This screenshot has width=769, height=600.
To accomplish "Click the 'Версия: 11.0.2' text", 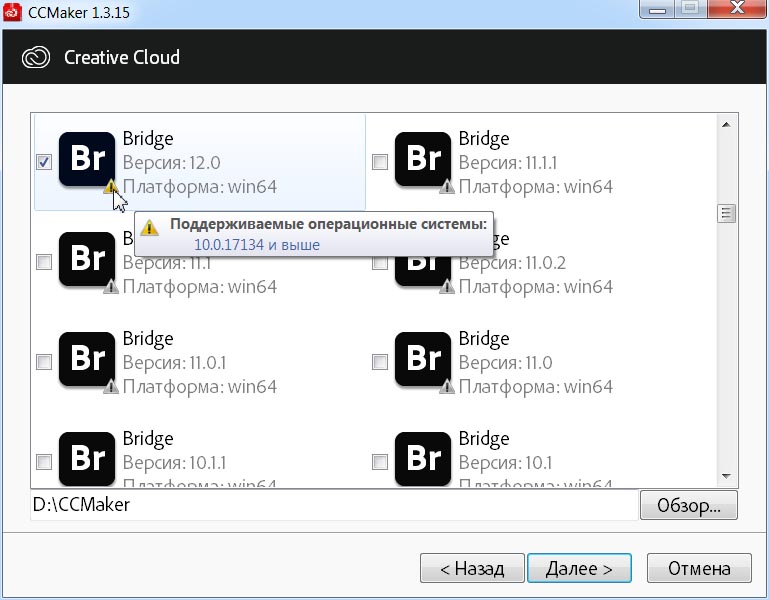I will click(x=513, y=263).
